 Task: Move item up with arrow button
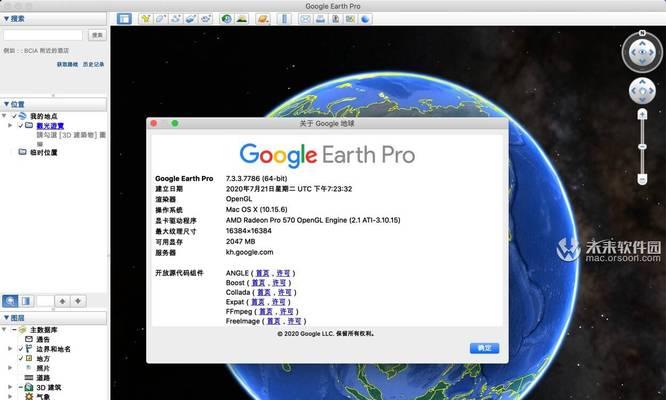(62, 301)
